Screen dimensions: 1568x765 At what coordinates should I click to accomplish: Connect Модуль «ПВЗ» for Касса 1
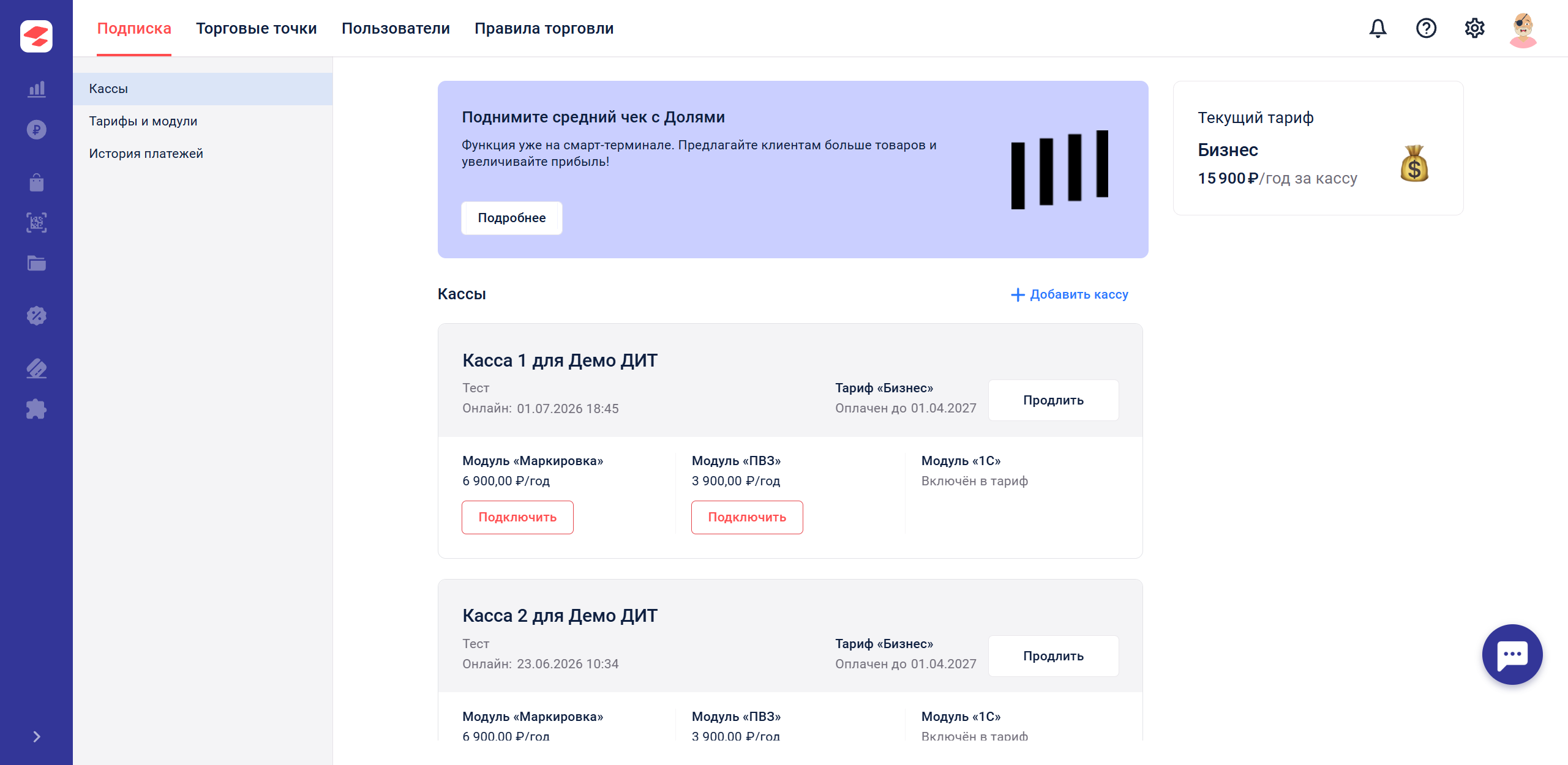click(x=747, y=517)
